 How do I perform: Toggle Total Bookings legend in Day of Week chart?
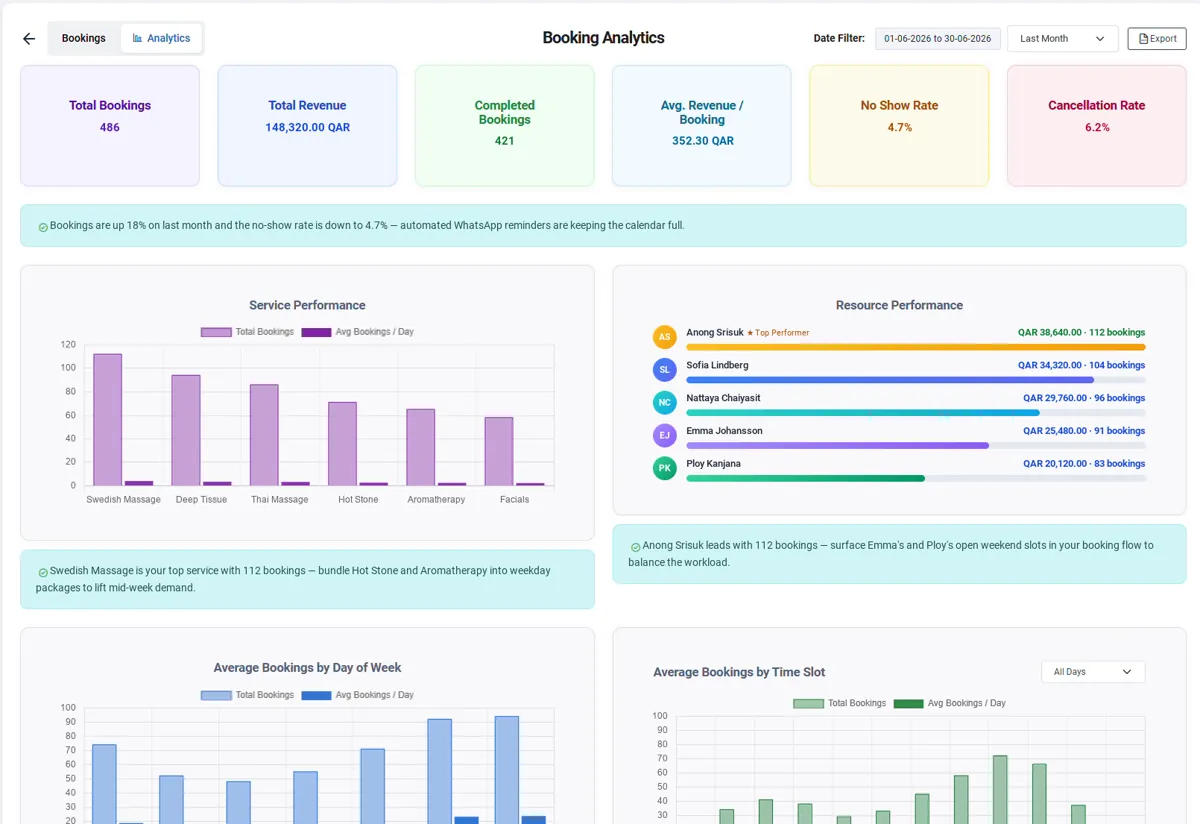tap(247, 695)
